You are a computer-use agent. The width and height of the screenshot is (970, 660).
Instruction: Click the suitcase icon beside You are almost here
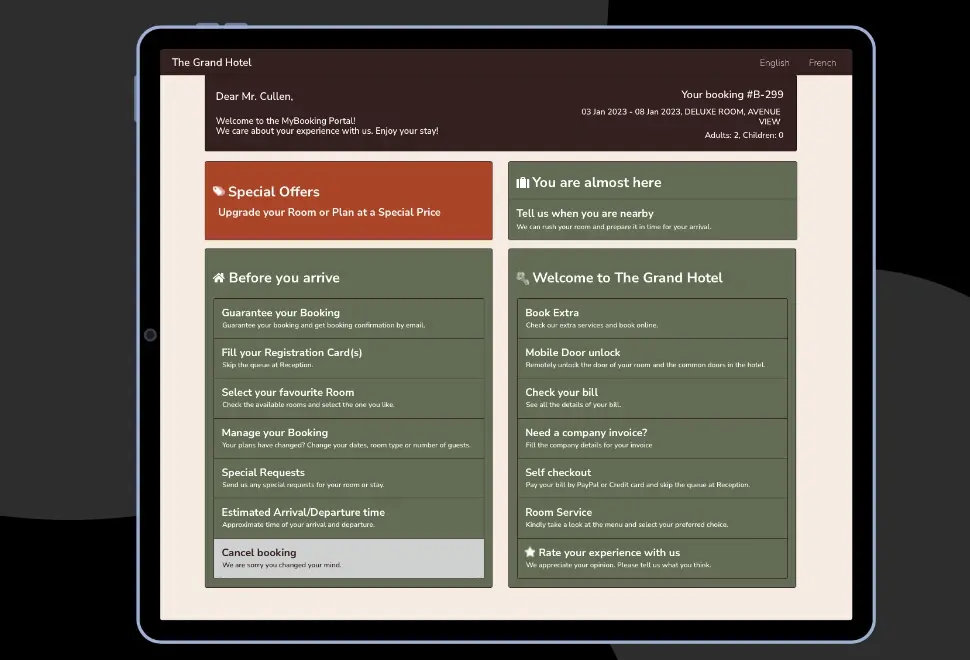pyautogui.click(x=522, y=183)
